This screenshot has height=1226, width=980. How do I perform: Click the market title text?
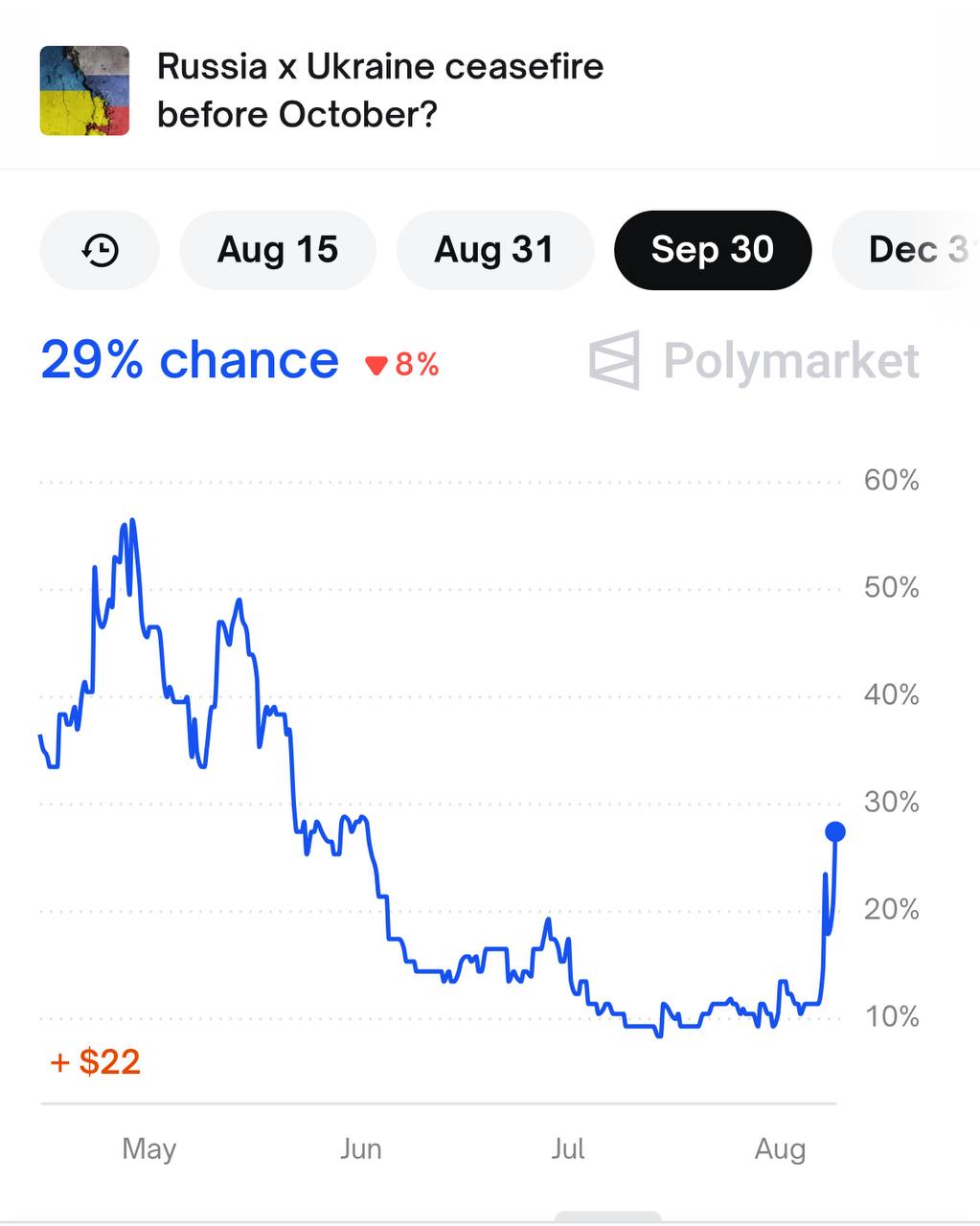(380, 90)
